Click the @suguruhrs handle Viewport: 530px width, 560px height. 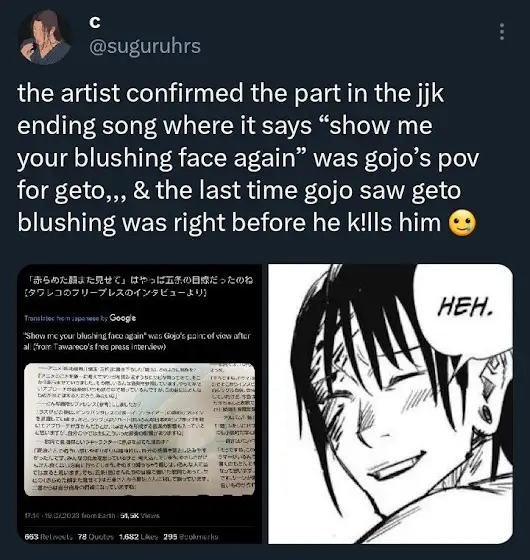click(145, 46)
